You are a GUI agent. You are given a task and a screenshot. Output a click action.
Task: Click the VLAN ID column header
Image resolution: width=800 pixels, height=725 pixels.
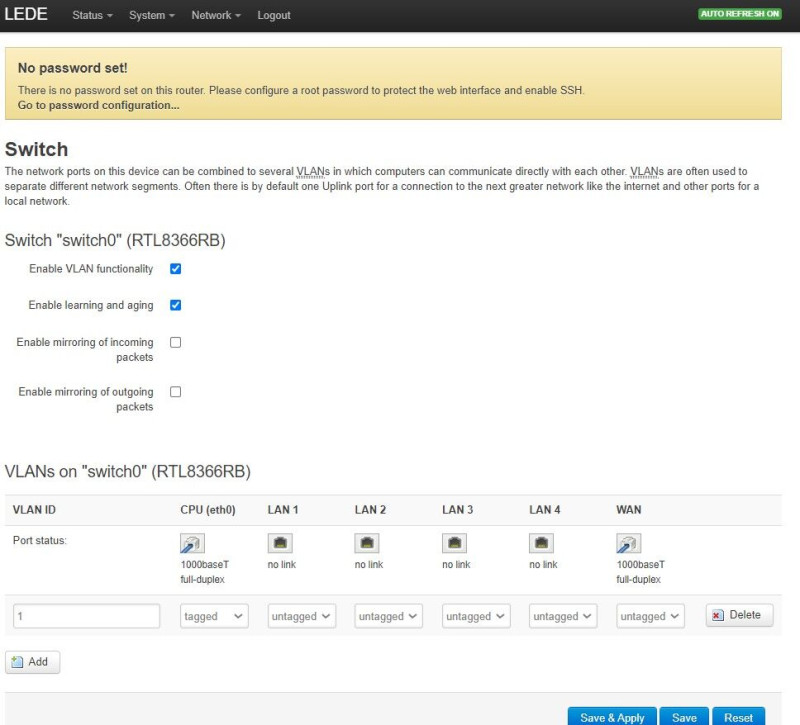[x=34, y=510]
